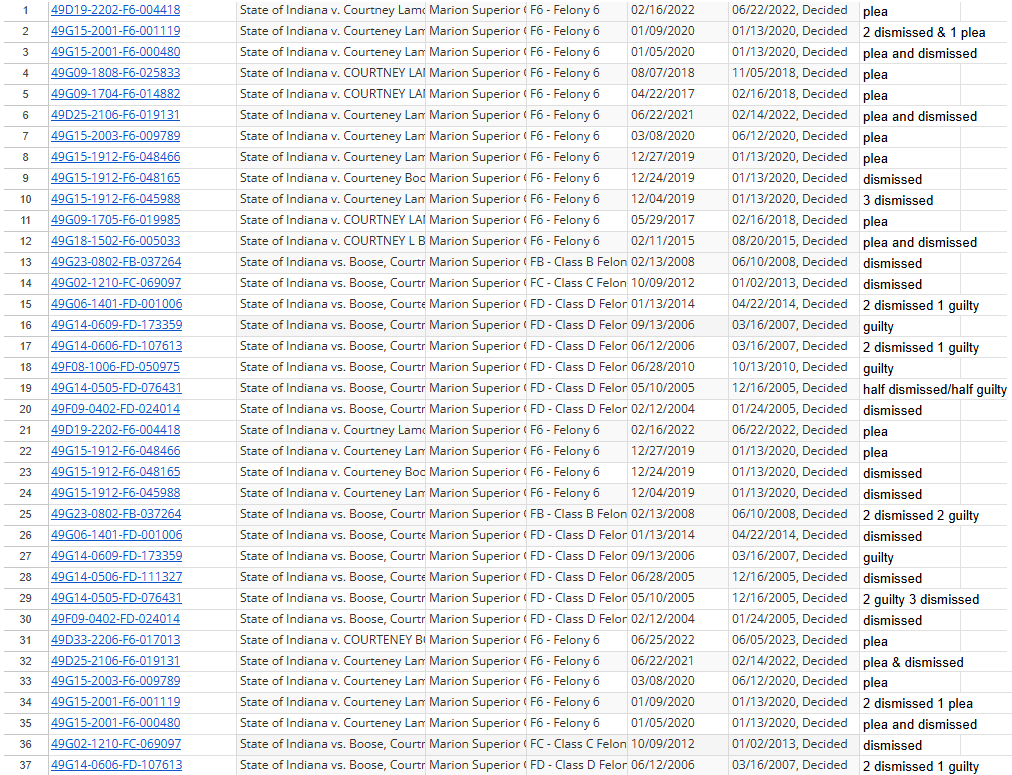
Task: Open case 49G23-0802-FB-037264
Action: (x=115, y=262)
